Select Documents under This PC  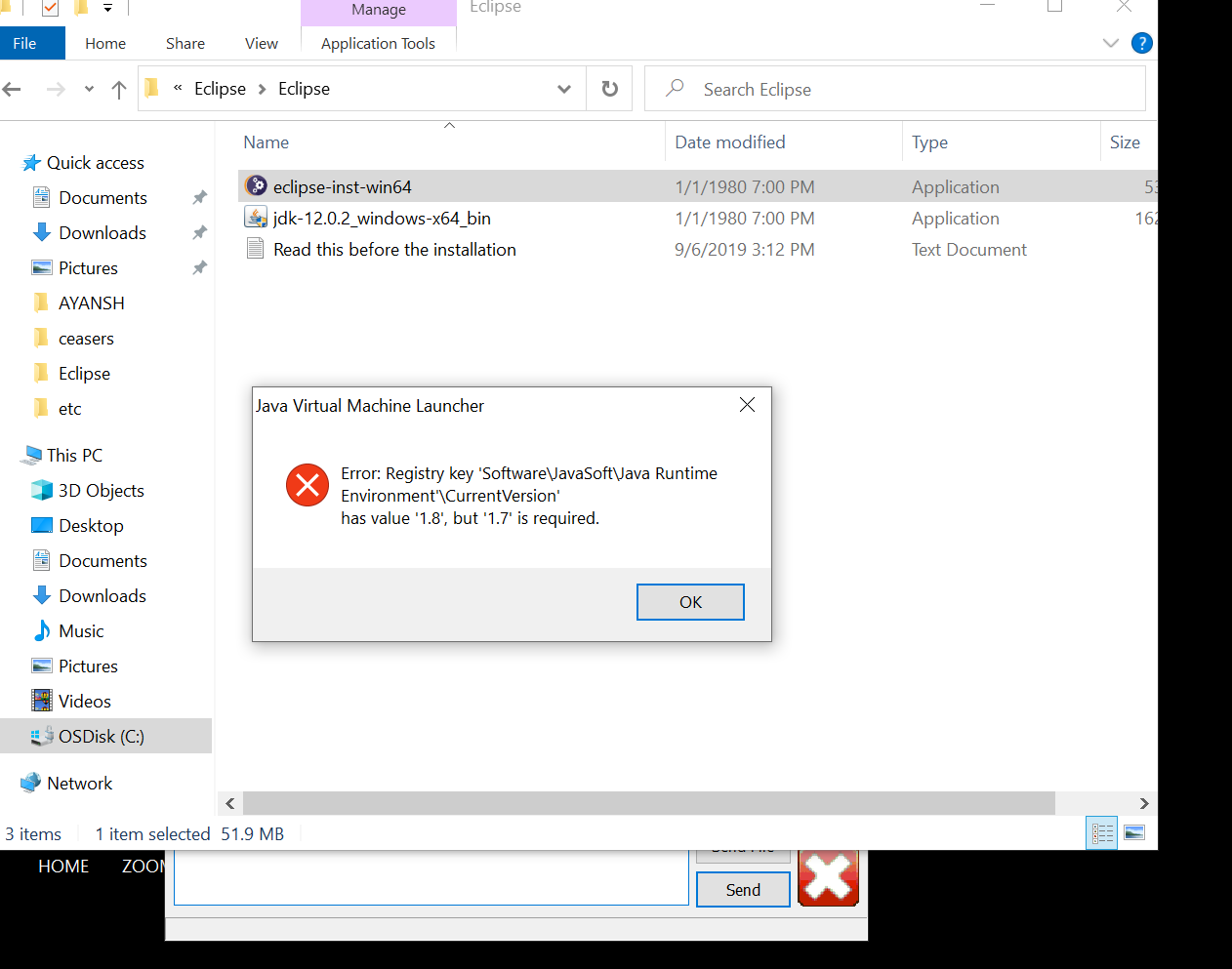[103, 560]
